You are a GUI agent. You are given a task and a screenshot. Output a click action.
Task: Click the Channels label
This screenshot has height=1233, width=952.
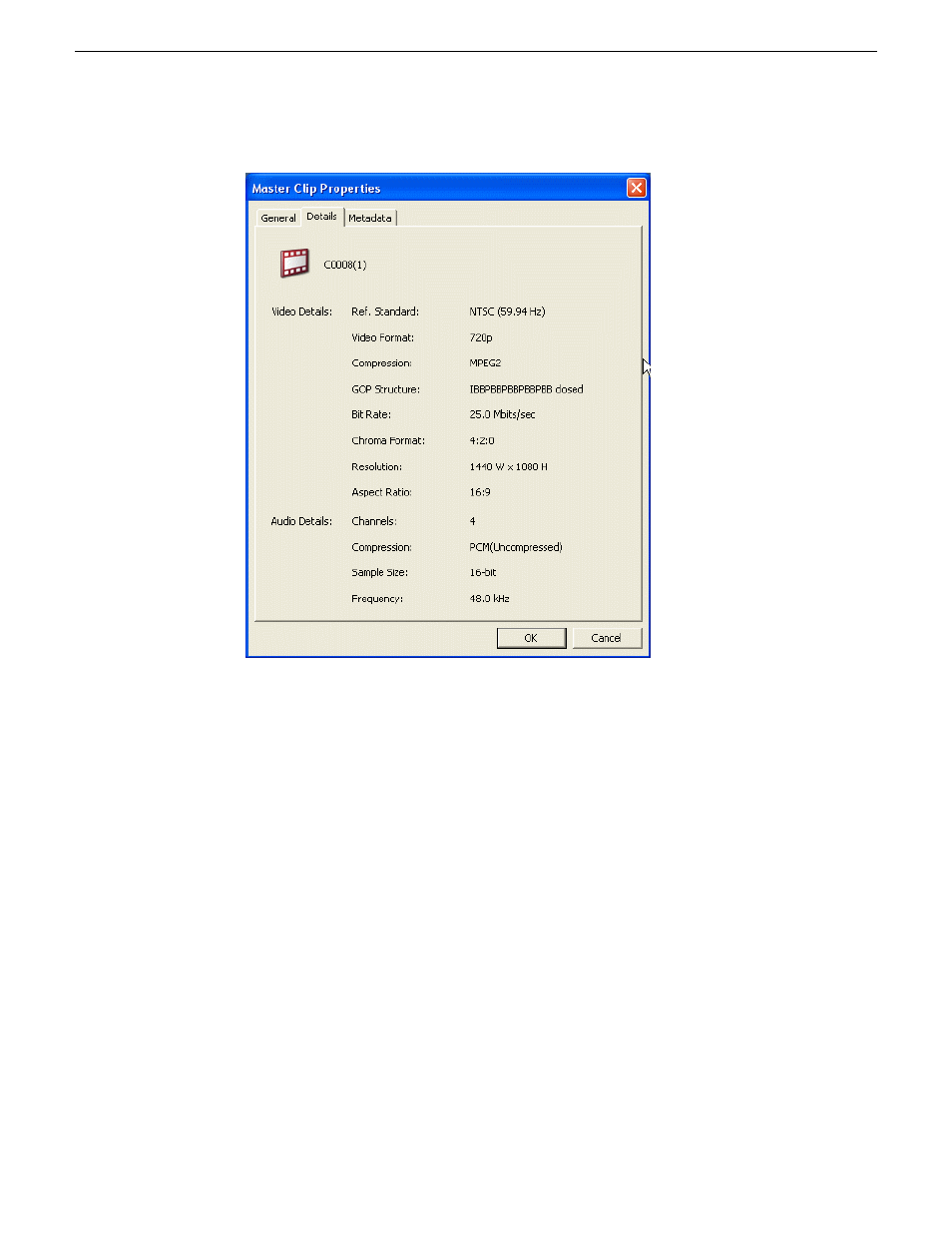[x=374, y=521]
